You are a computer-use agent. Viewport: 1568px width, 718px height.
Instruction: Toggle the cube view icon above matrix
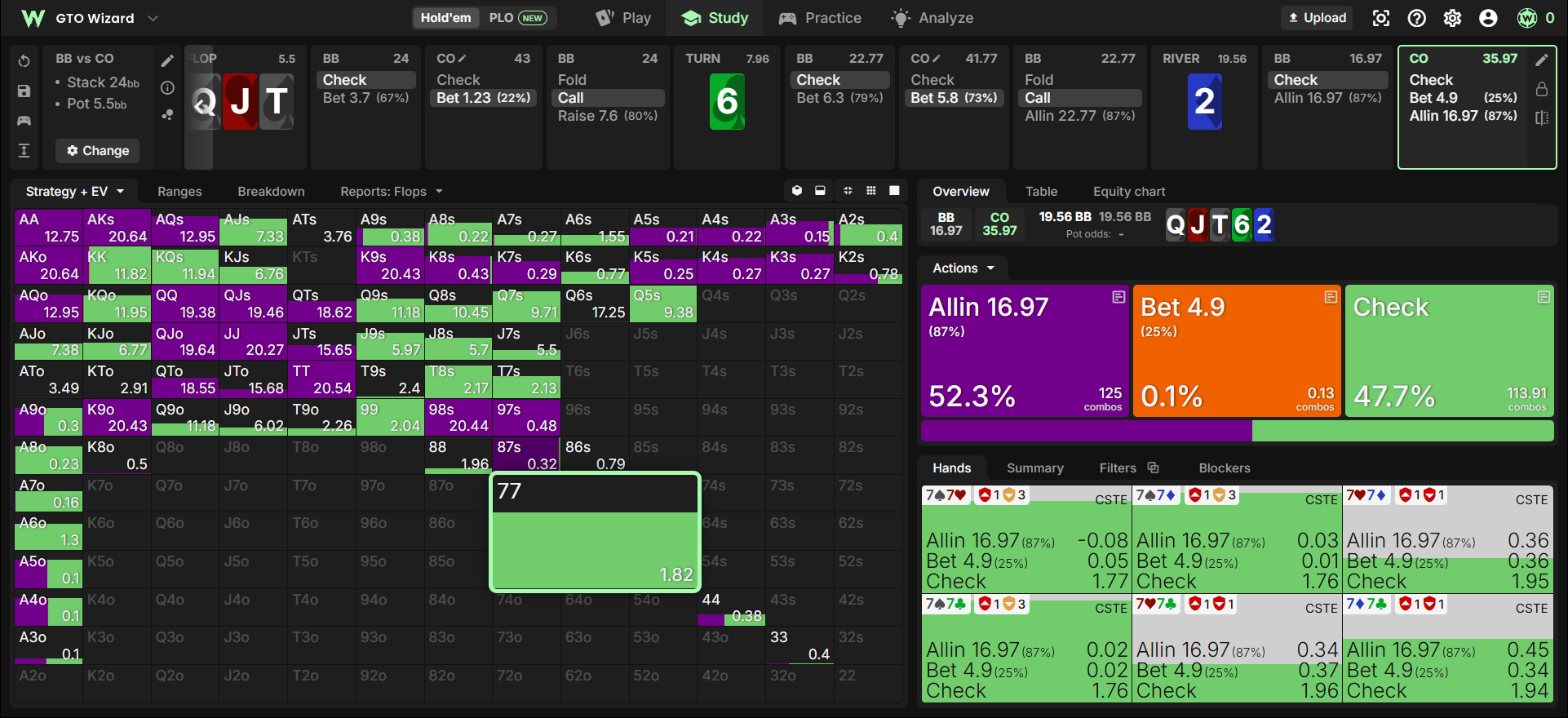coord(797,191)
